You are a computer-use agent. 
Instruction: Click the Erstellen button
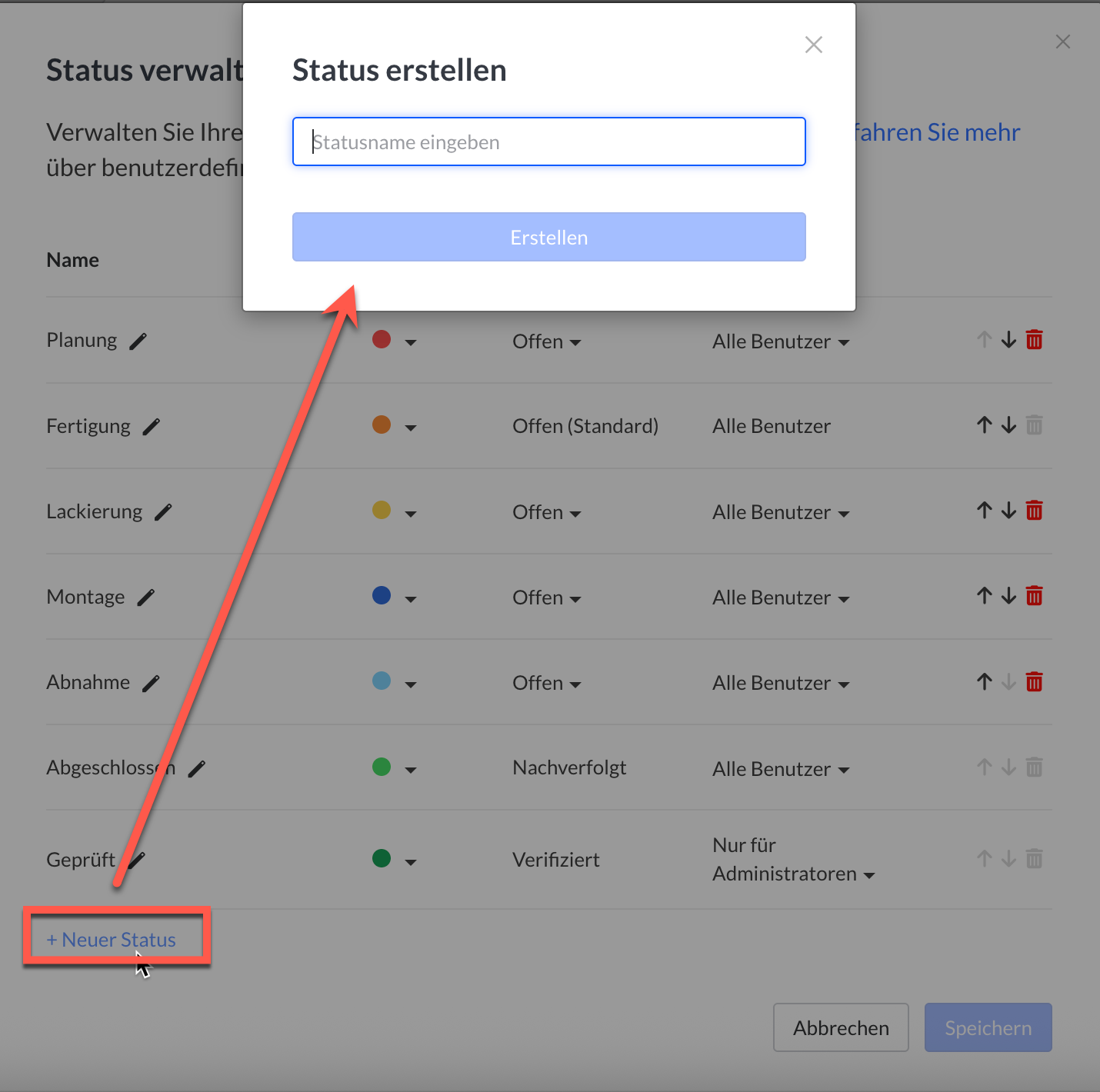pos(548,238)
